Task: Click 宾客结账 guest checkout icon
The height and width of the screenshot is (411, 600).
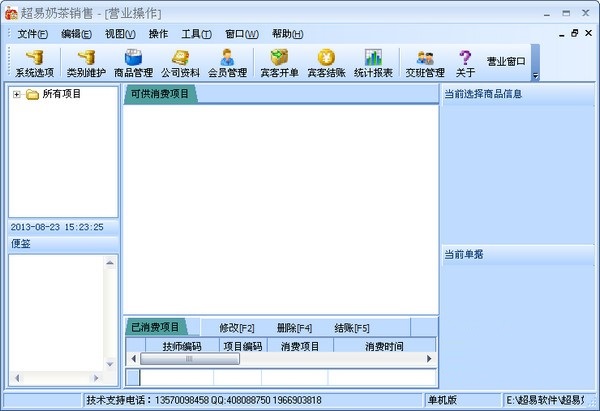Action: point(326,63)
